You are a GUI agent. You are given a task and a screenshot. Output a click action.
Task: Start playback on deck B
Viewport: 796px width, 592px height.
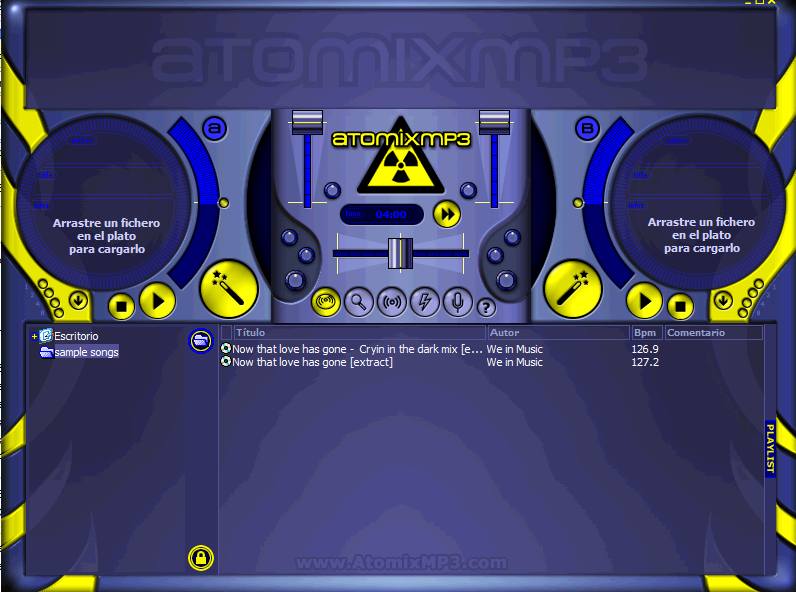click(644, 301)
